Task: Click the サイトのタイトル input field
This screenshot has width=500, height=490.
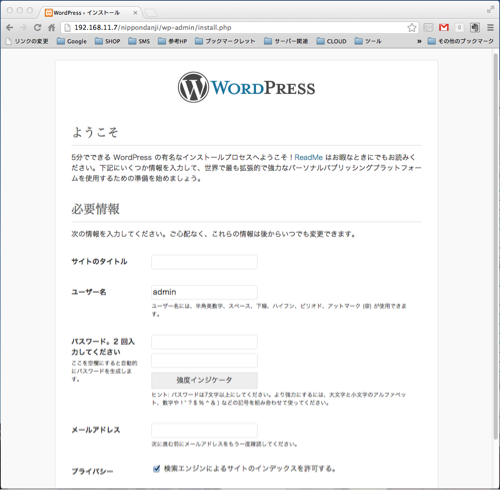Action: (204, 262)
